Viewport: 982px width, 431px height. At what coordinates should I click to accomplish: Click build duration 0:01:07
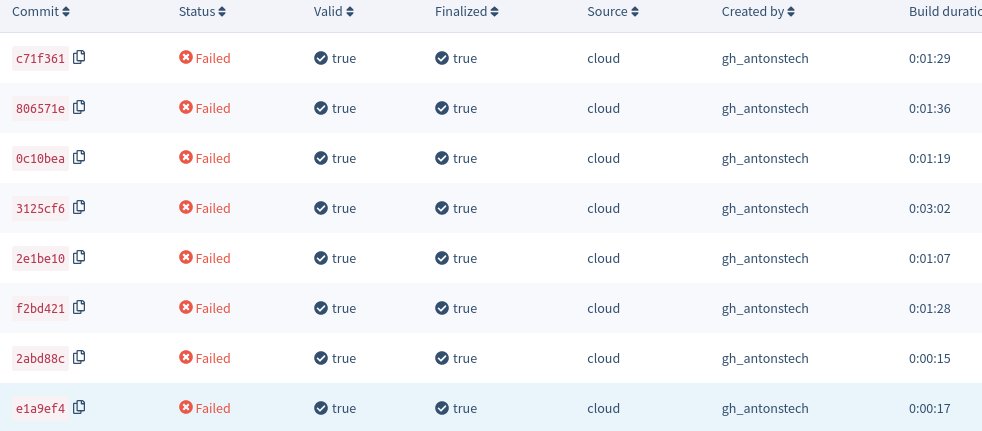point(929,258)
